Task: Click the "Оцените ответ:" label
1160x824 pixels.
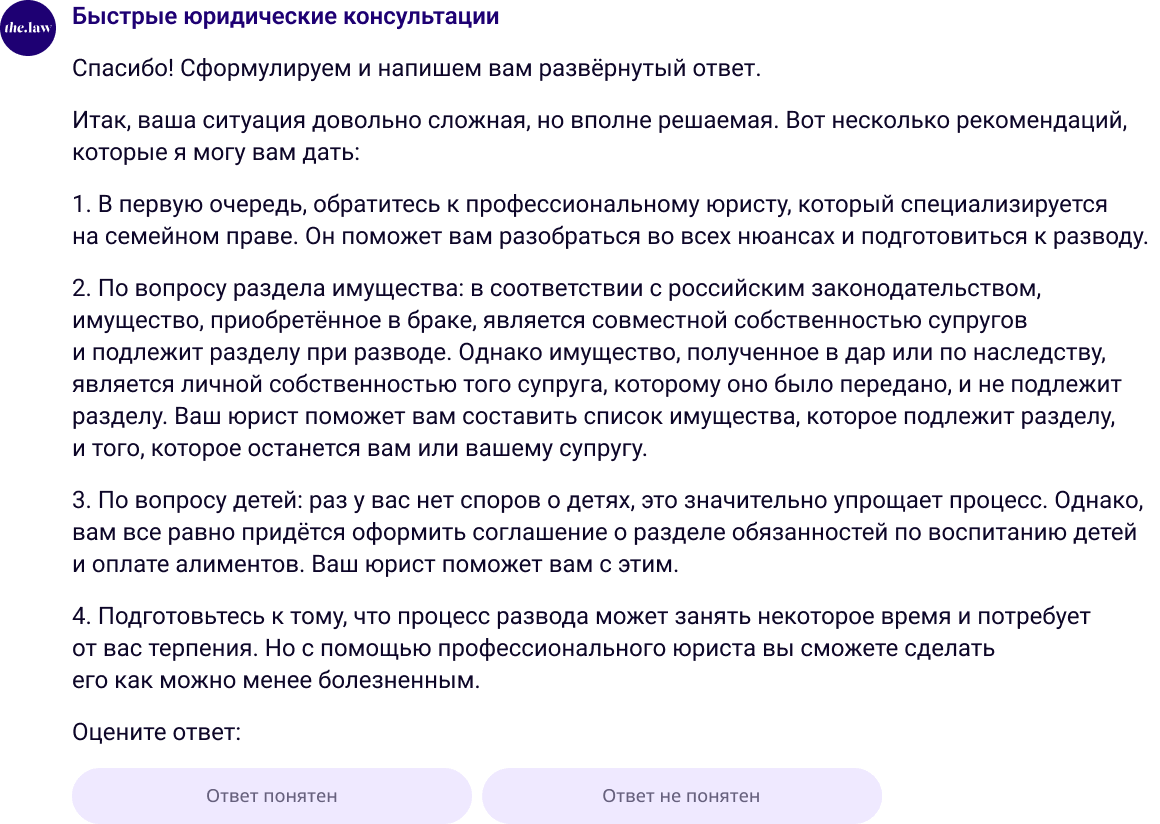Action: click(157, 732)
